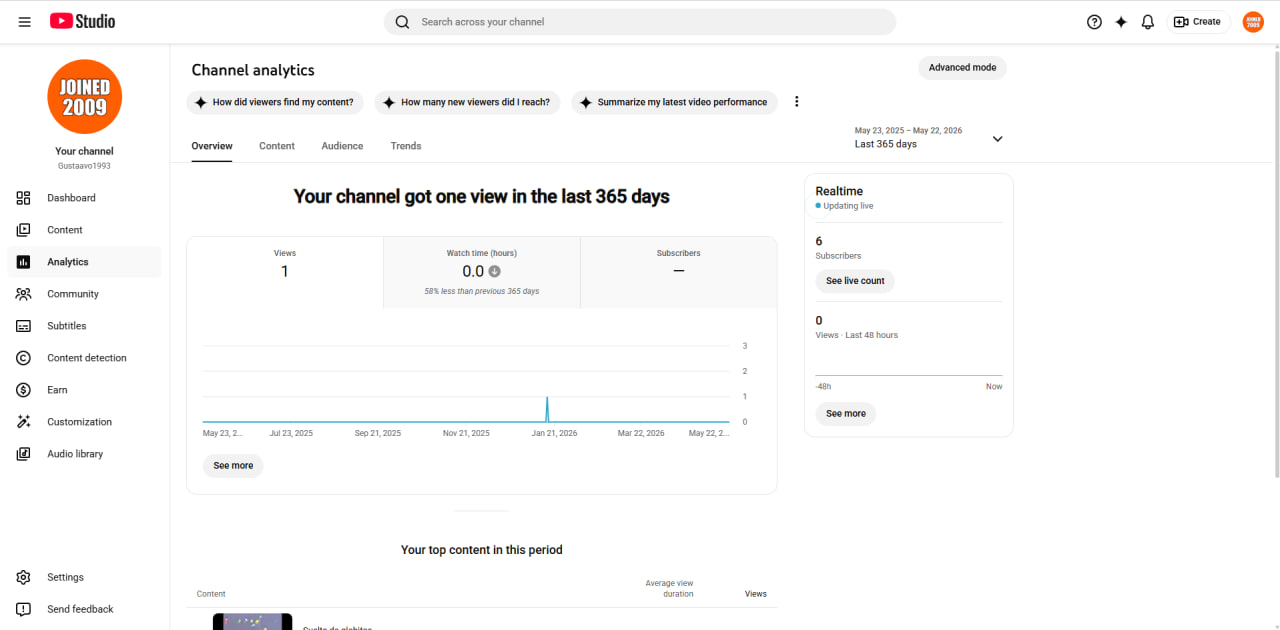Click the Send feedback label

tap(80, 609)
